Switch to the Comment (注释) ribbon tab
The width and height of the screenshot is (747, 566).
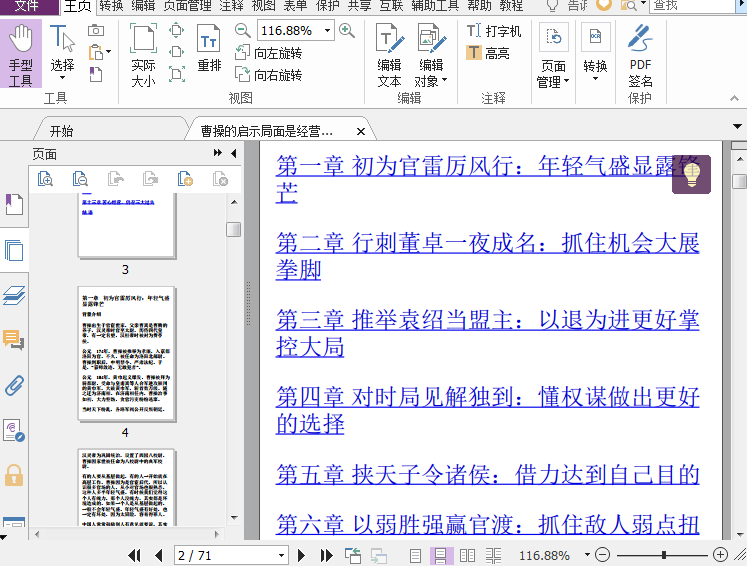pos(232,6)
